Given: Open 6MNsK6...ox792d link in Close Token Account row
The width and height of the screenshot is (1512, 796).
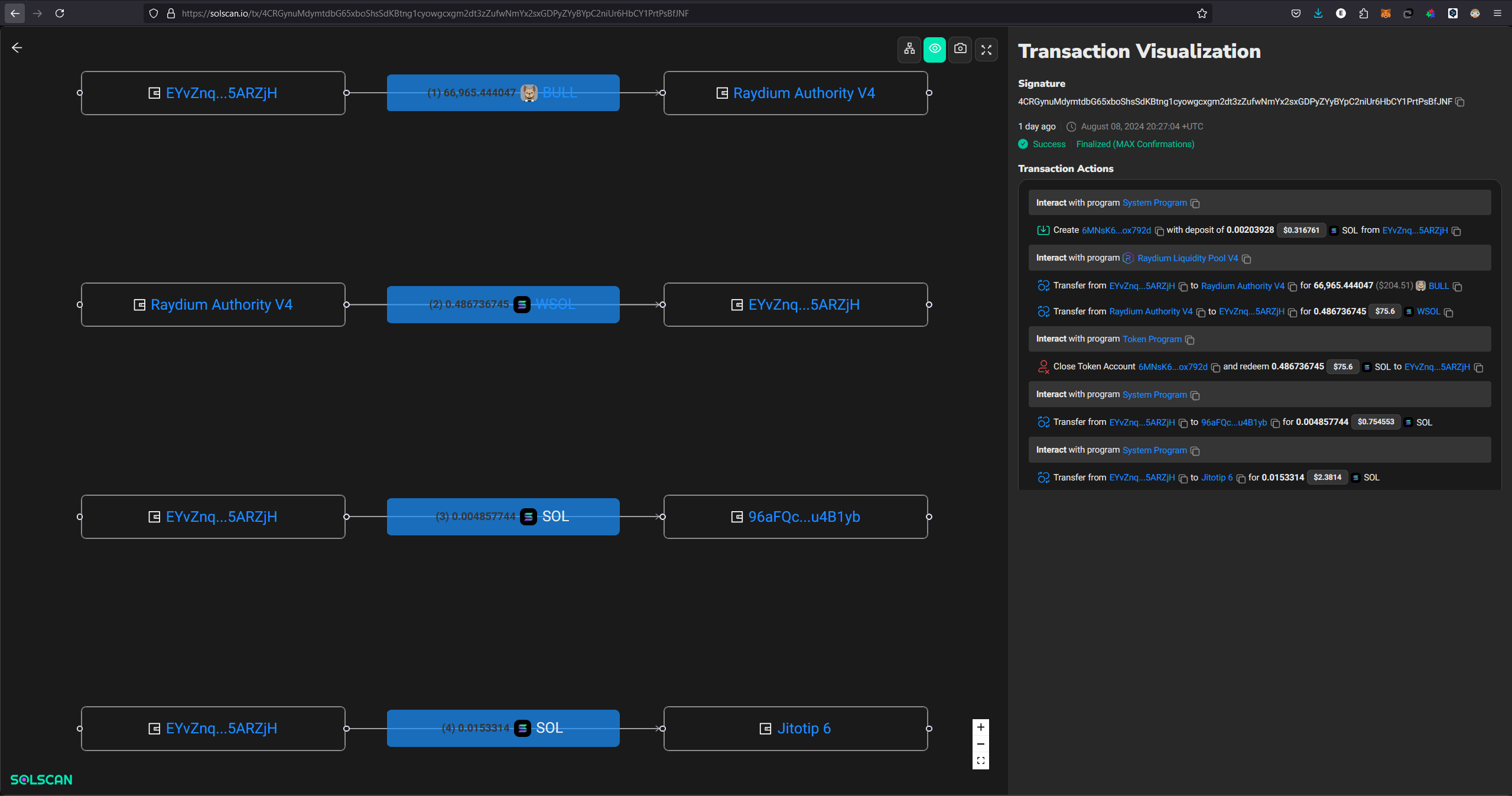Looking at the screenshot, I should 1172,367.
